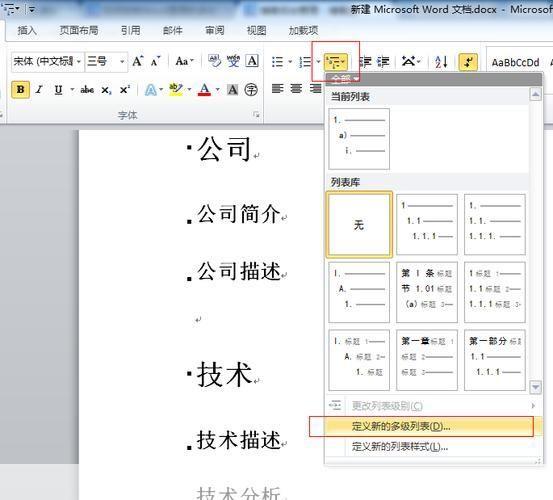Viewport: 553px width, 500px height.
Task: Open the 引用 ribbon tab
Action: (130, 30)
